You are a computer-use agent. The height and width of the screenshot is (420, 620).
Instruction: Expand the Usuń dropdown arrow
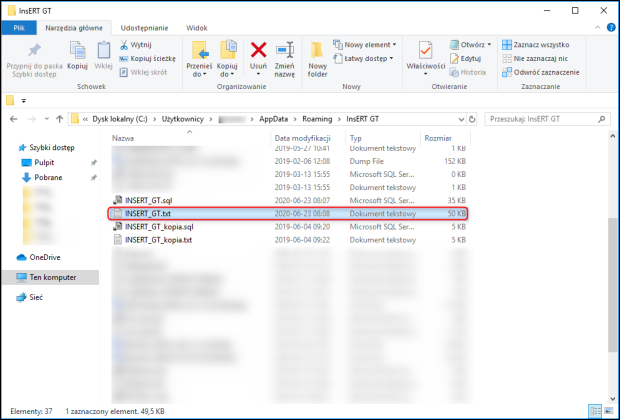(x=258, y=74)
